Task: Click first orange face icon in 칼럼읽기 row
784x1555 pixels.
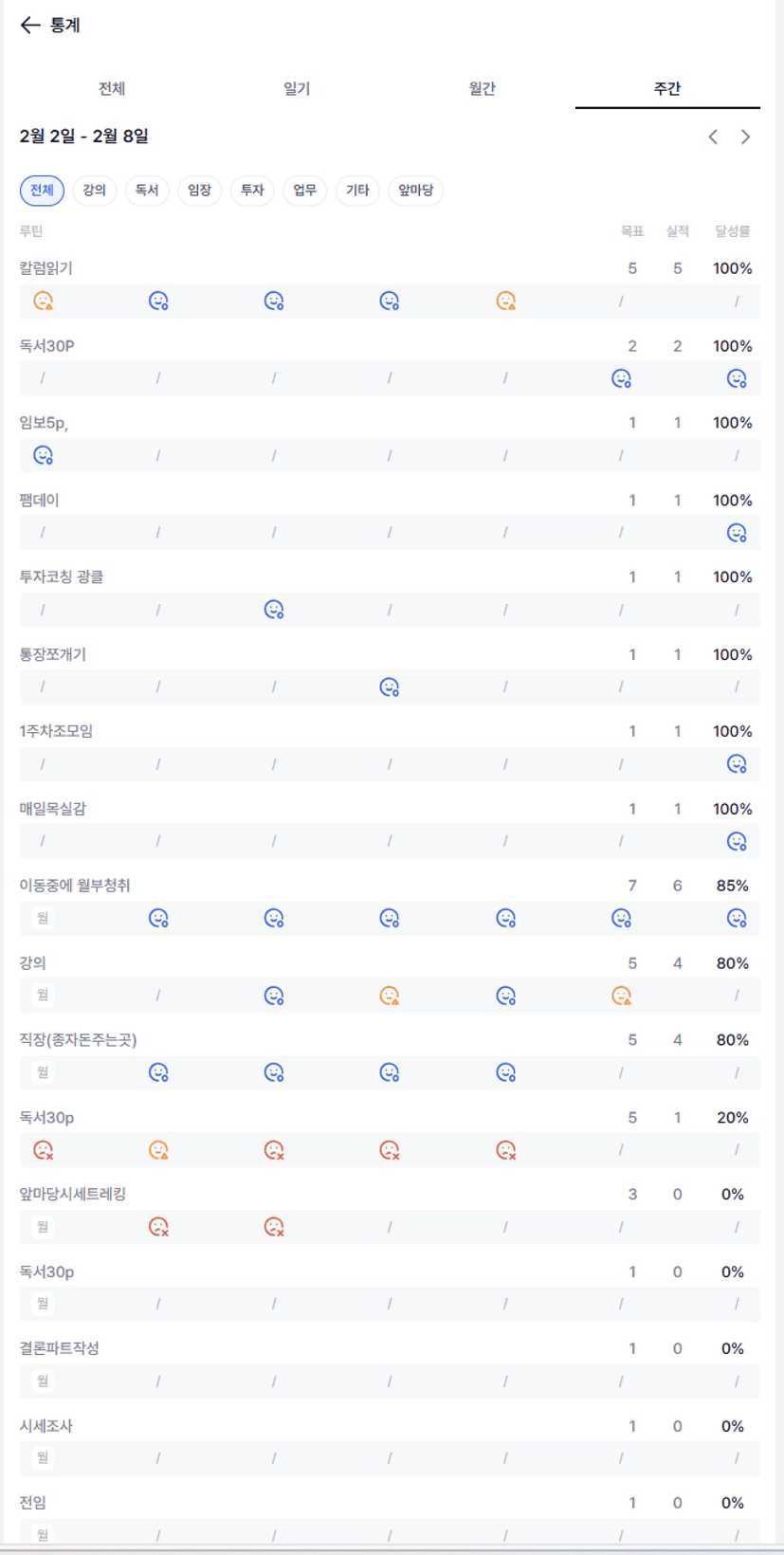Action: pyautogui.click(x=43, y=301)
